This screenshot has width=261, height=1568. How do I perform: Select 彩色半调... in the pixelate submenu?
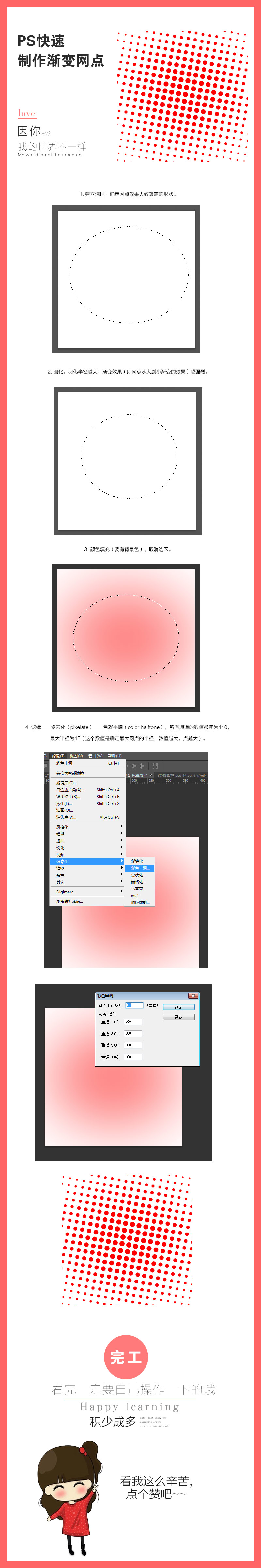(140, 869)
